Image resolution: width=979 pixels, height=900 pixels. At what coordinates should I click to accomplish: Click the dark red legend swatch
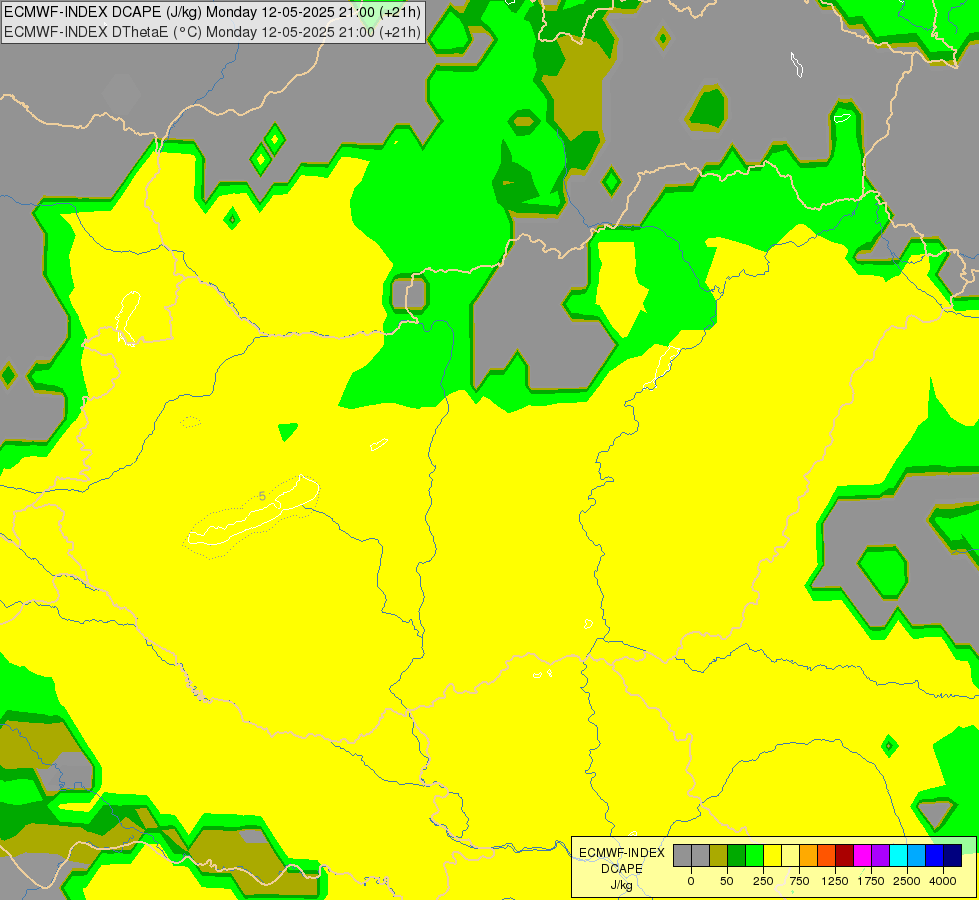(845, 855)
